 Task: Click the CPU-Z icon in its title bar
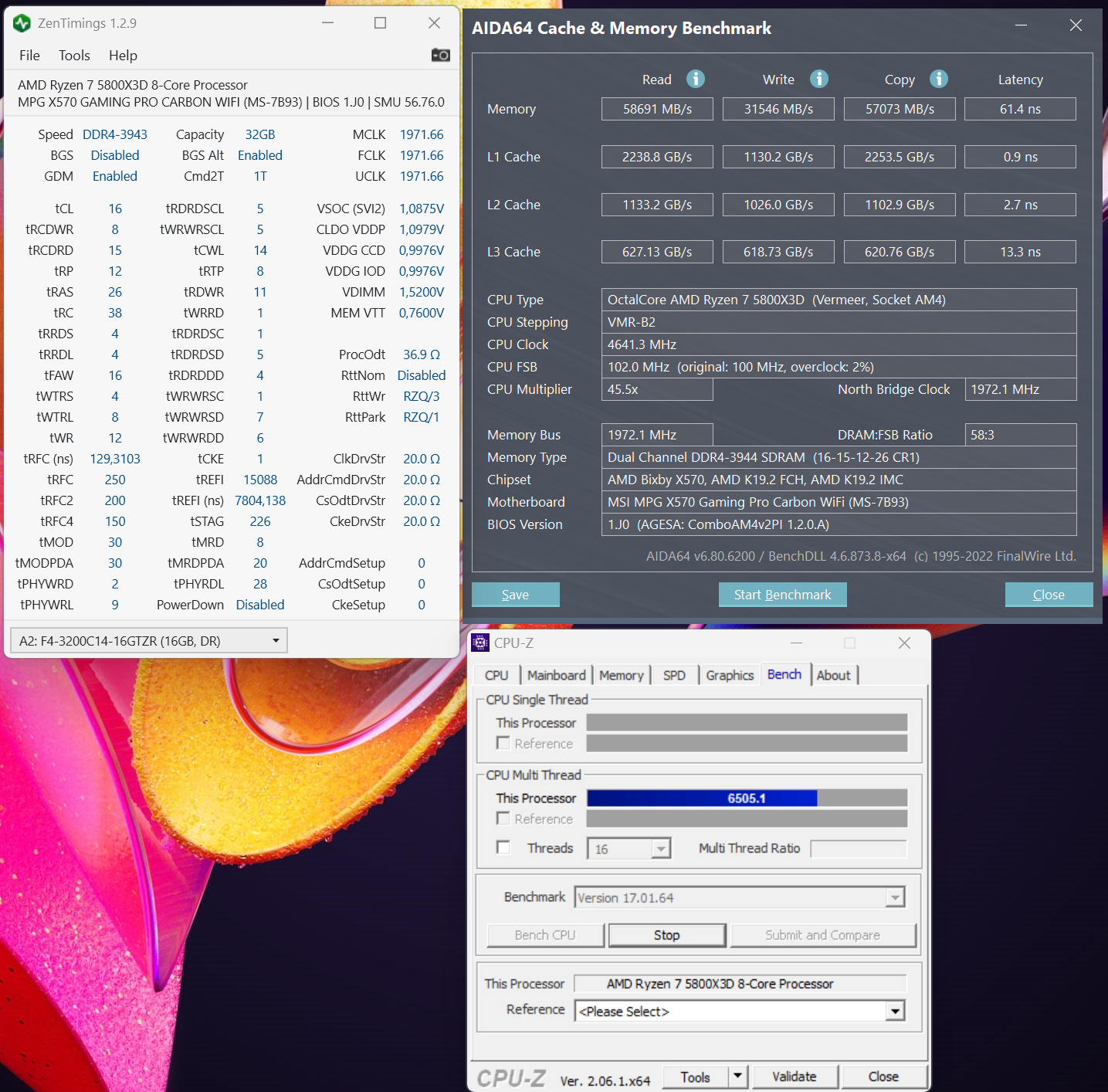[x=481, y=643]
